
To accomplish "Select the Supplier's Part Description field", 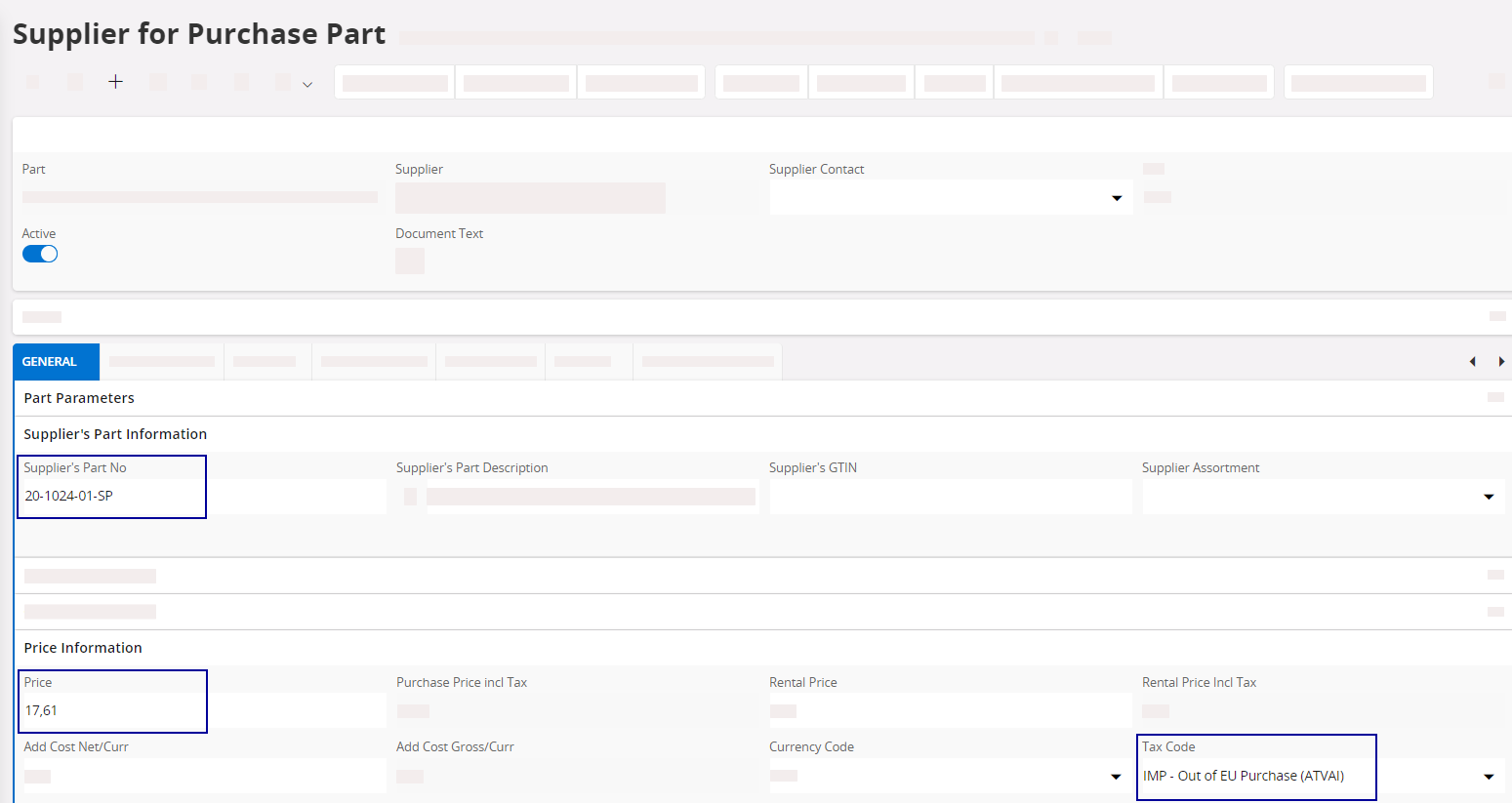I will pos(590,497).
